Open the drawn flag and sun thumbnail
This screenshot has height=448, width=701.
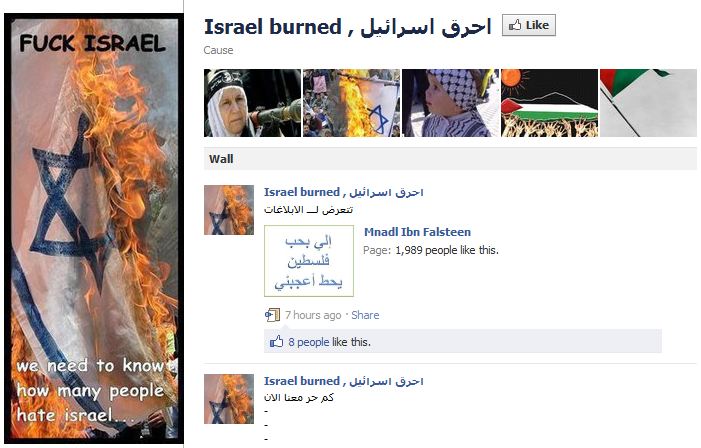549,103
